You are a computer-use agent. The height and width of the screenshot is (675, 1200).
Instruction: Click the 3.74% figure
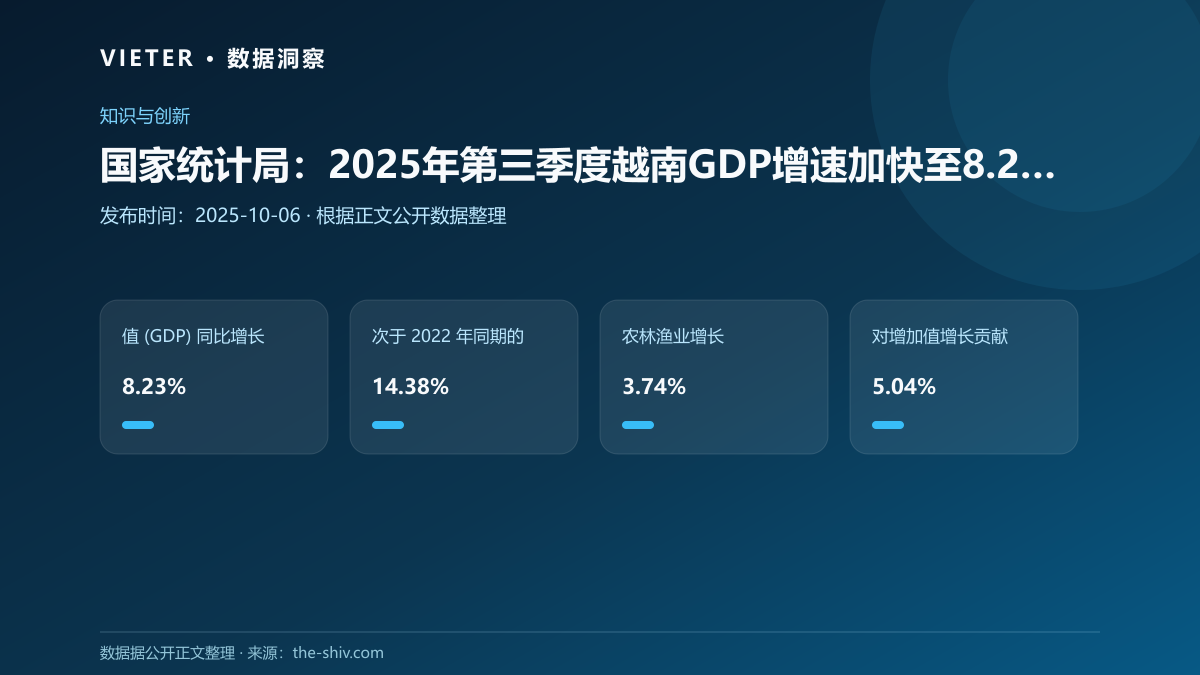tap(654, 387)
